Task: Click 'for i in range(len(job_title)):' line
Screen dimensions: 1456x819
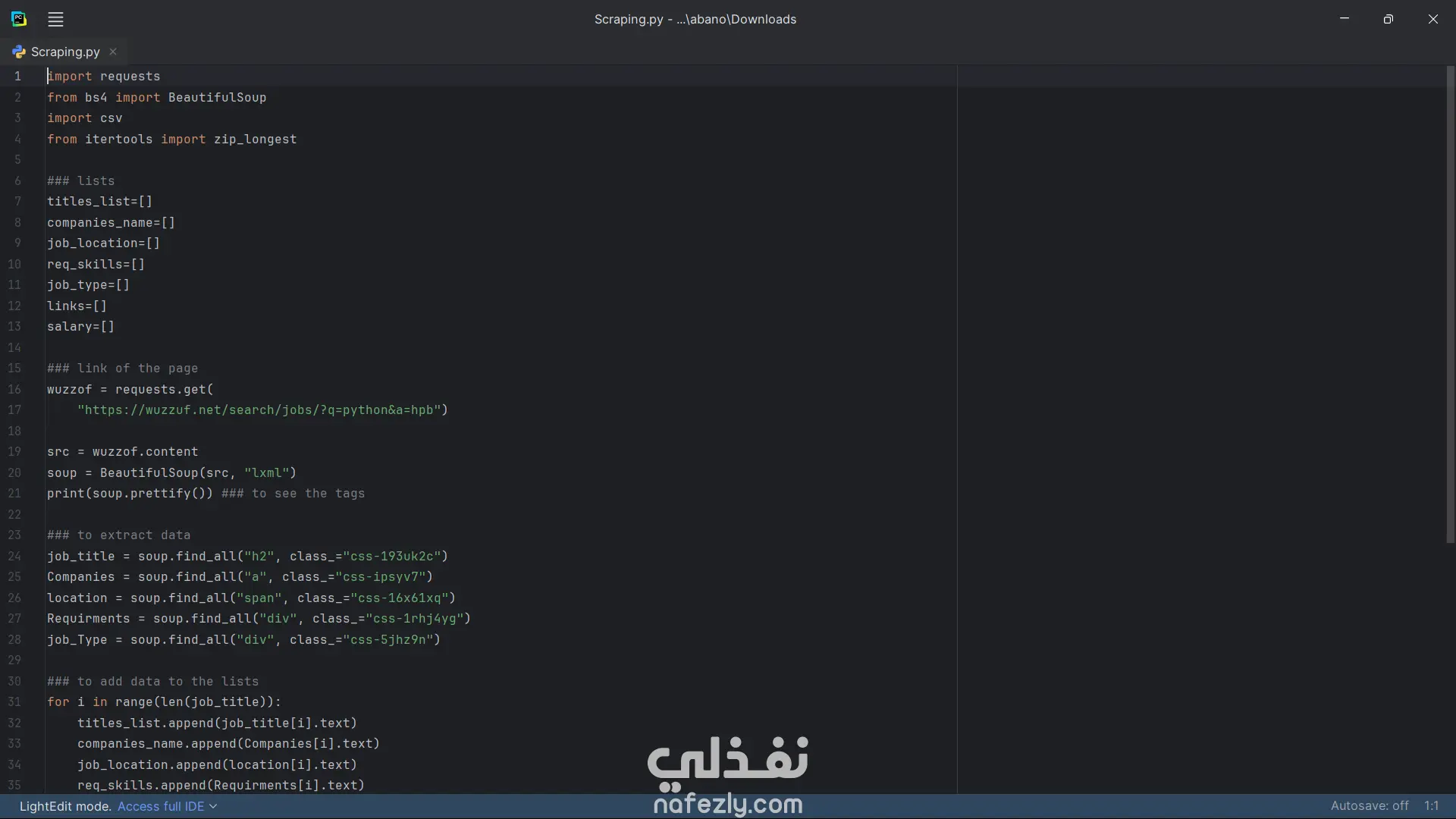Action: tap(164, 701)
